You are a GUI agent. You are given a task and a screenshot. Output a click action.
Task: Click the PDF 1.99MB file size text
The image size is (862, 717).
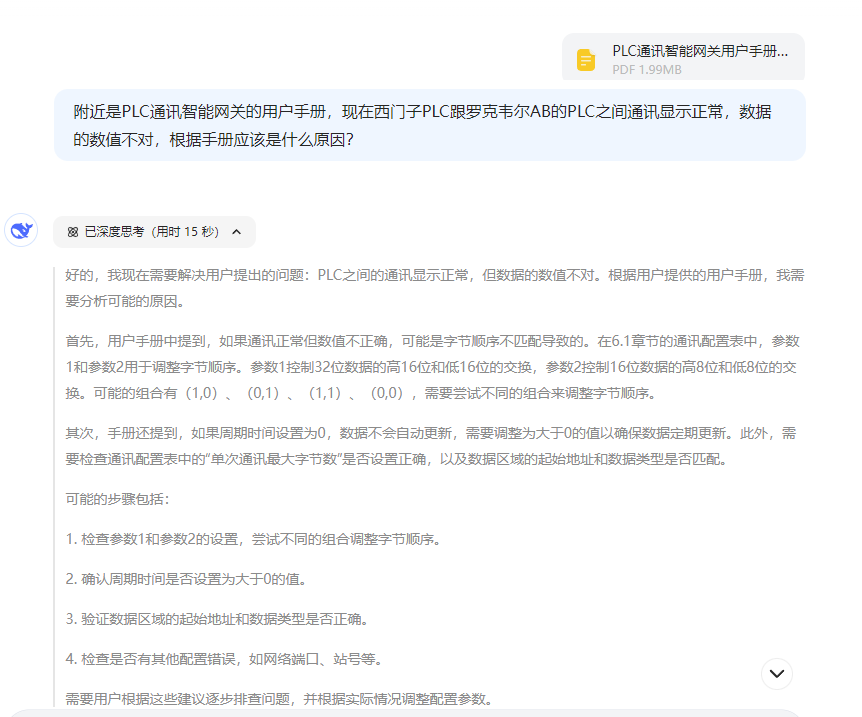(x=647, y=69)
